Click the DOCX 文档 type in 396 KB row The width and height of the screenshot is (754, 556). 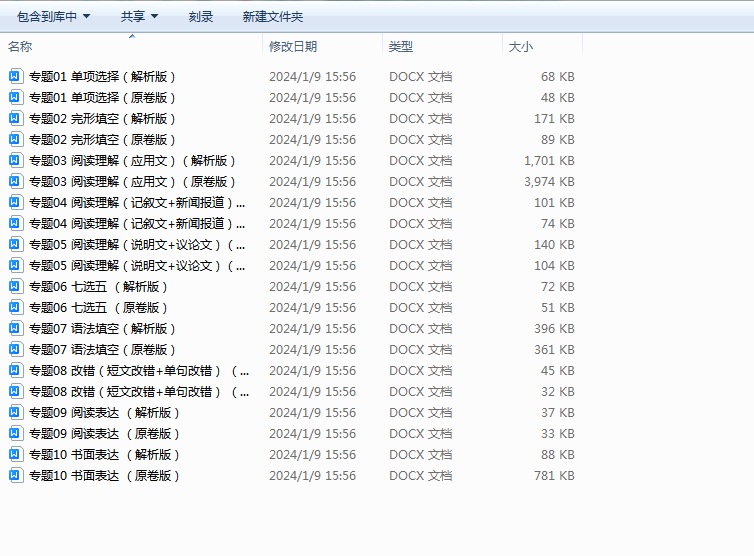point(421,329)
